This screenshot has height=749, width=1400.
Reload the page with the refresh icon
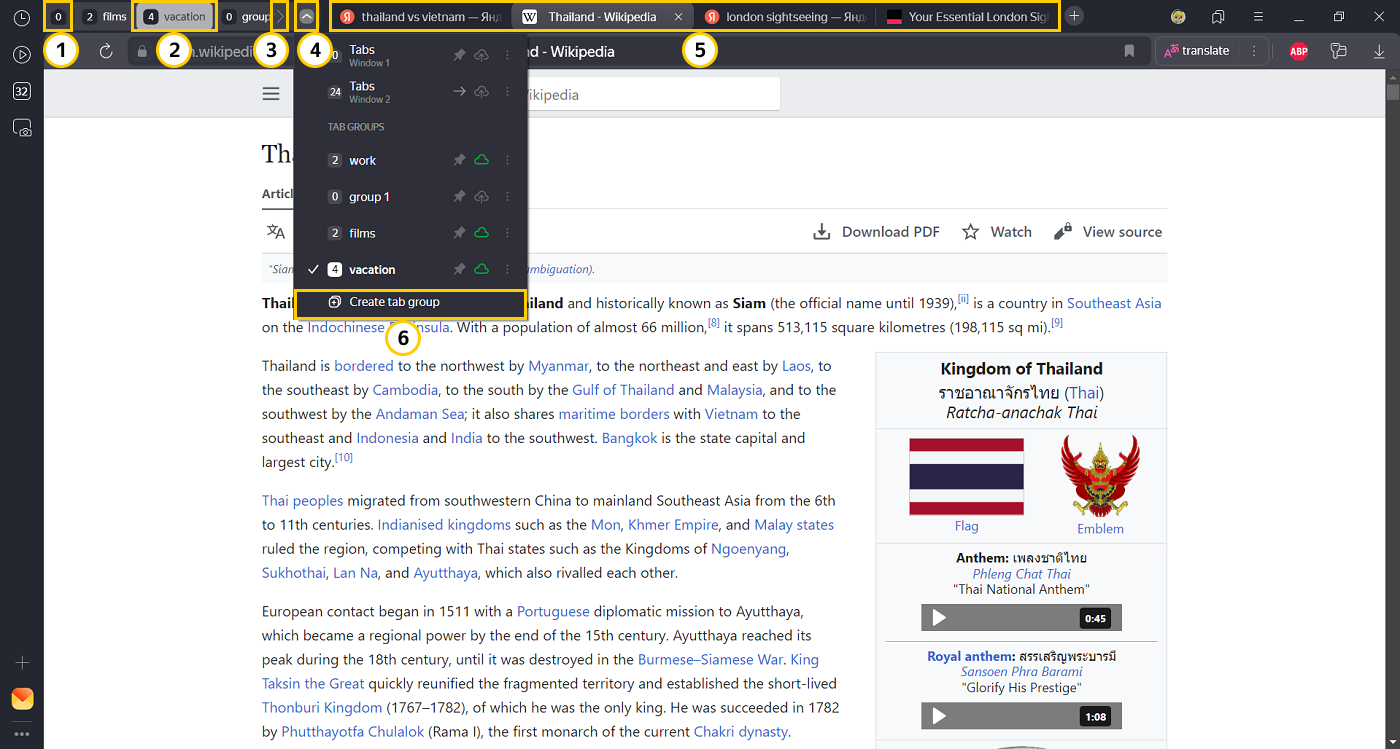pyautogui.click(x=106, y=52)
